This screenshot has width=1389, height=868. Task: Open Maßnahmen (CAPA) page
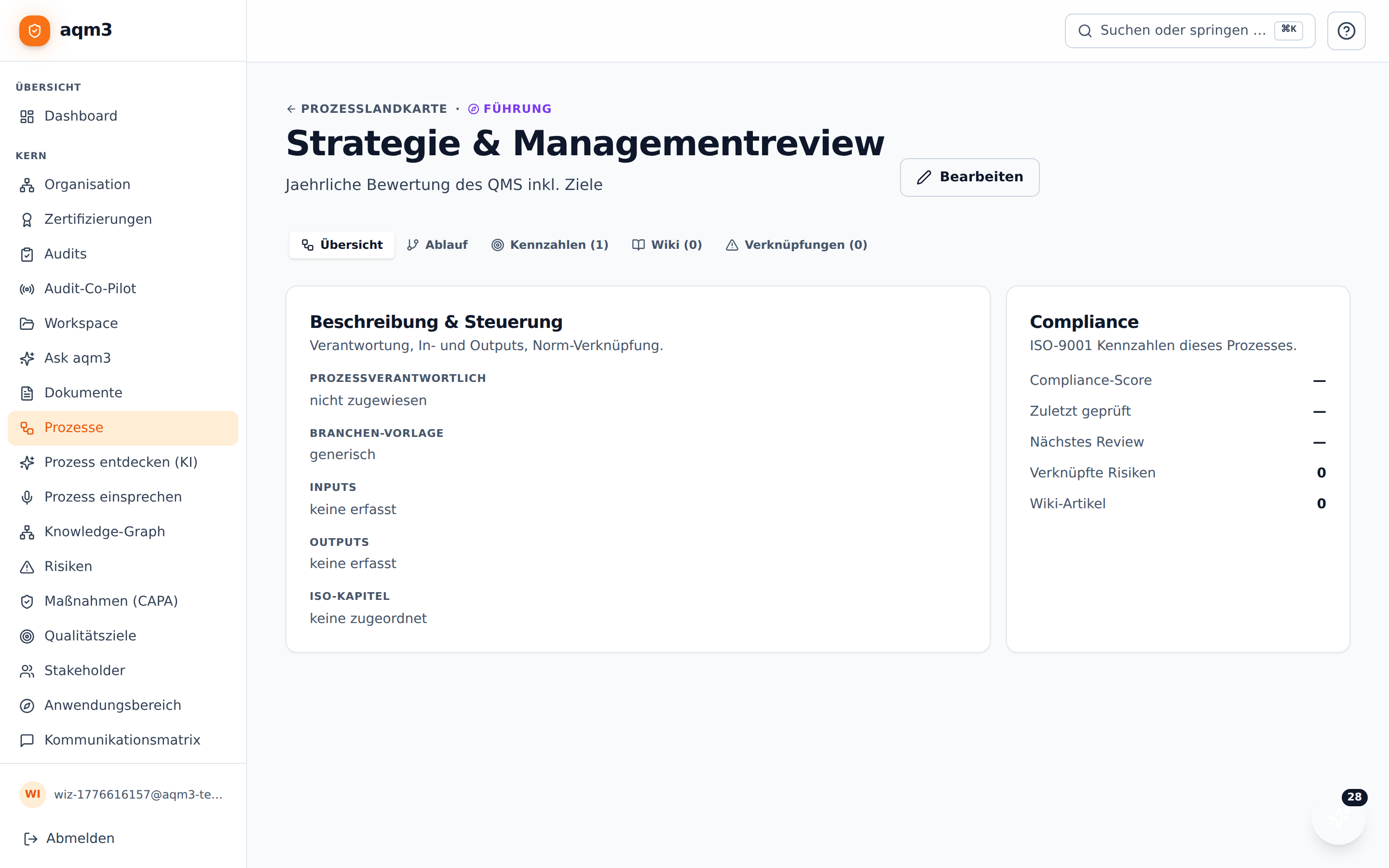click(x=123, y=602)
